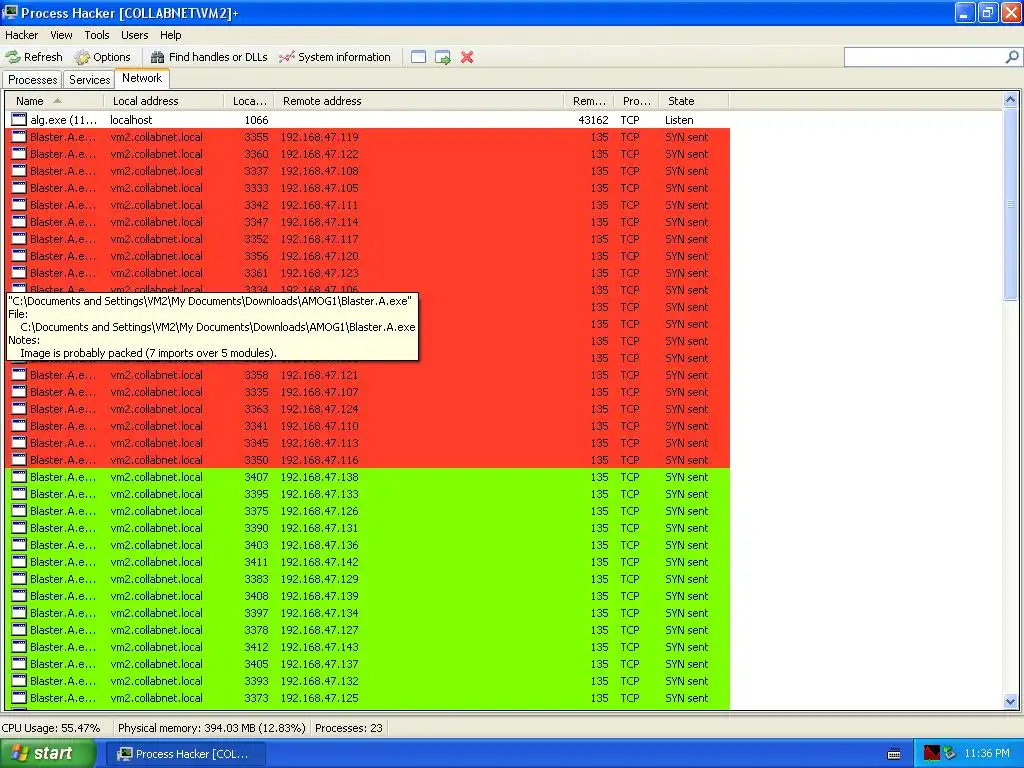The image size is (1024, 768).
Task: Click Process Hacker tray icon
Action: tap(931, 753)
